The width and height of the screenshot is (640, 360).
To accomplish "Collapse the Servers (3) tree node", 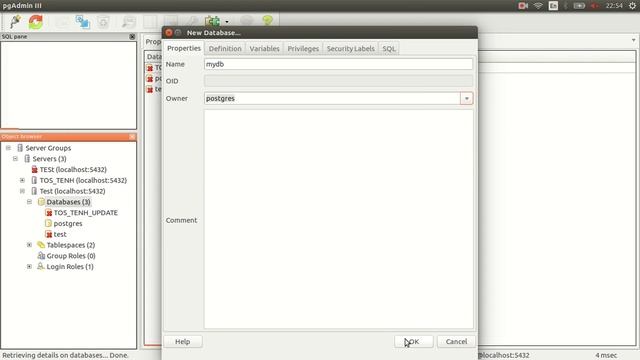I will point(15,159).
